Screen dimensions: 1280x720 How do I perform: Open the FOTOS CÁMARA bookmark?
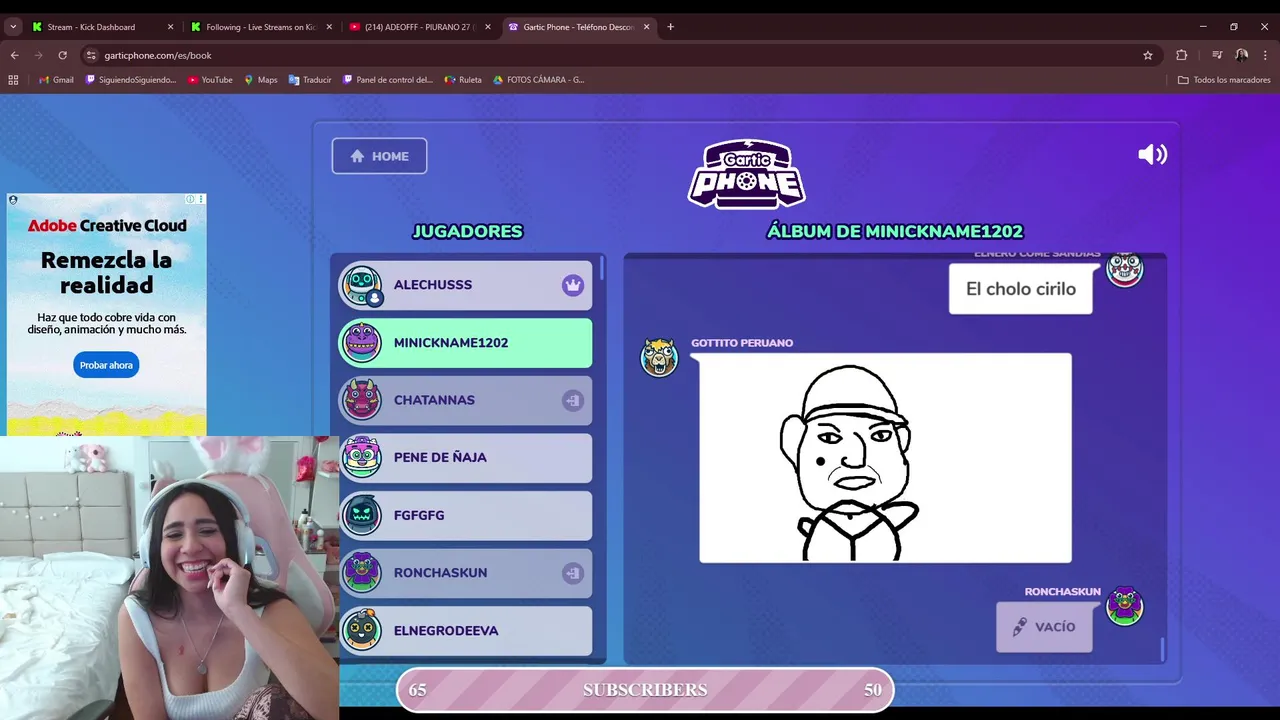pyautogui.click(x=539, y=80)
